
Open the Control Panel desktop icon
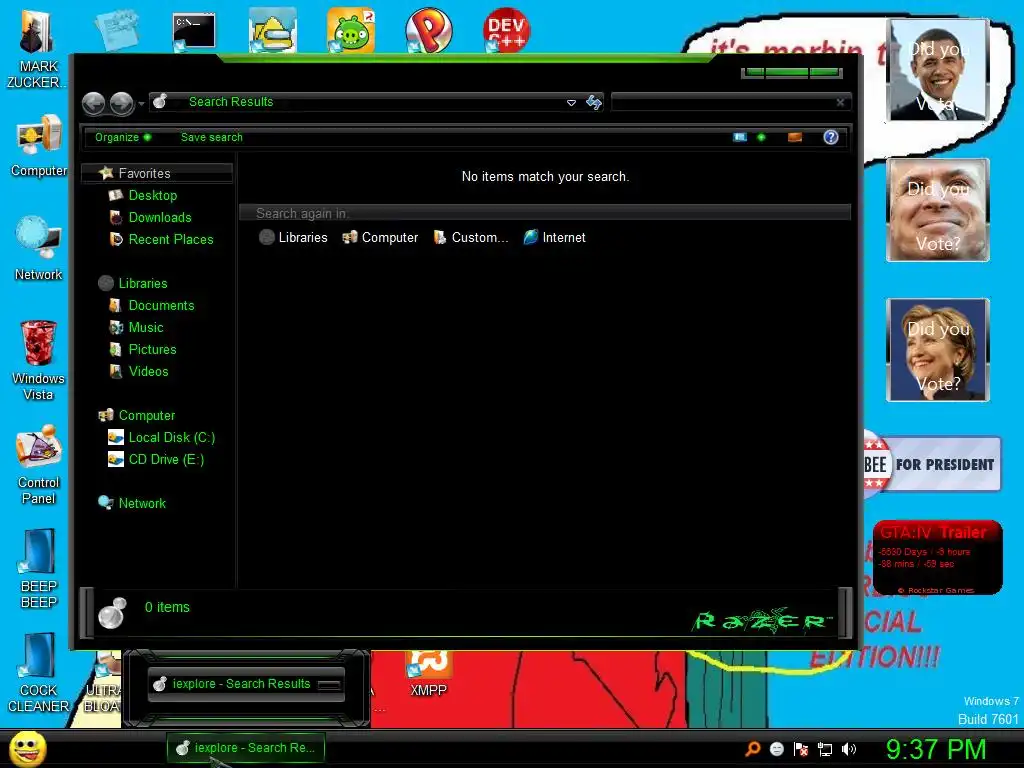coord(39,465)
